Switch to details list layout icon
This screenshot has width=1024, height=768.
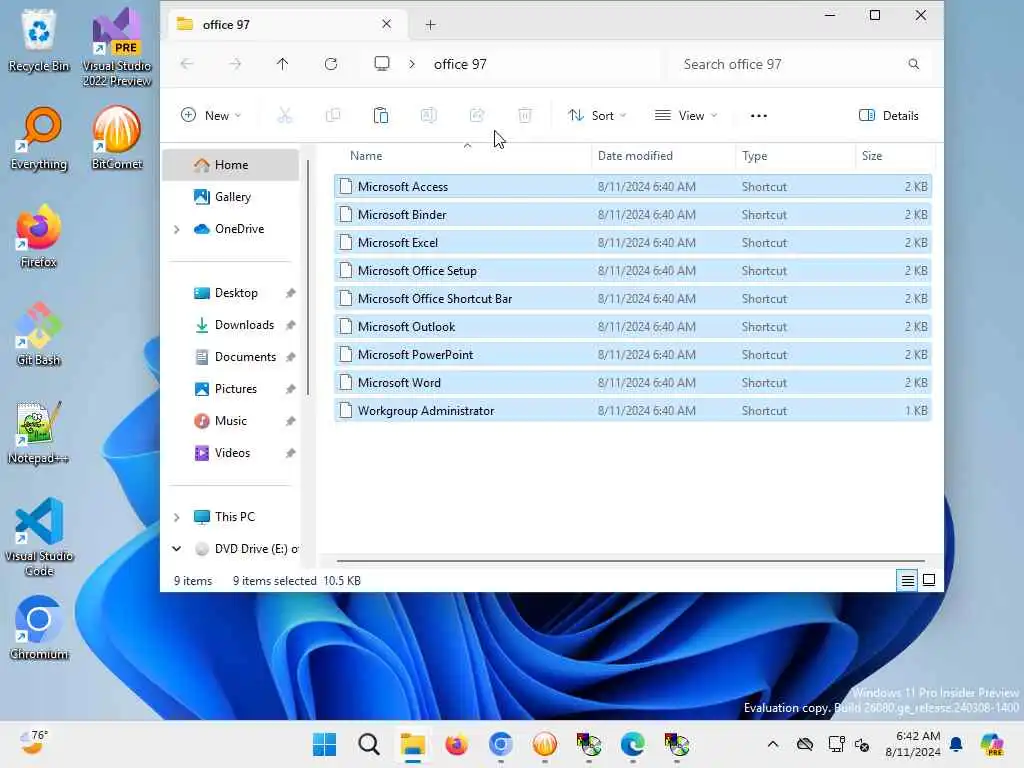[908, 580]
